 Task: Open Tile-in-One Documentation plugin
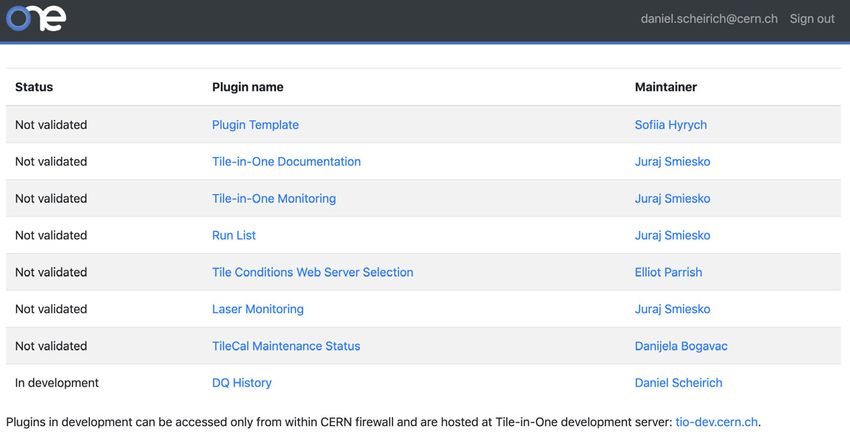pyautogui.click(x=286, y=162)
